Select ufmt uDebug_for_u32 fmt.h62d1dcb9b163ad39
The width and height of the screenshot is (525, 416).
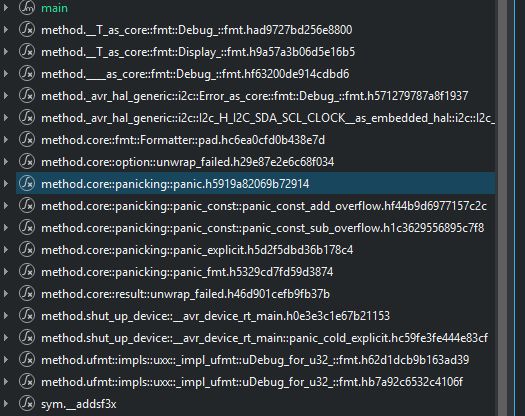pos(255,360)
